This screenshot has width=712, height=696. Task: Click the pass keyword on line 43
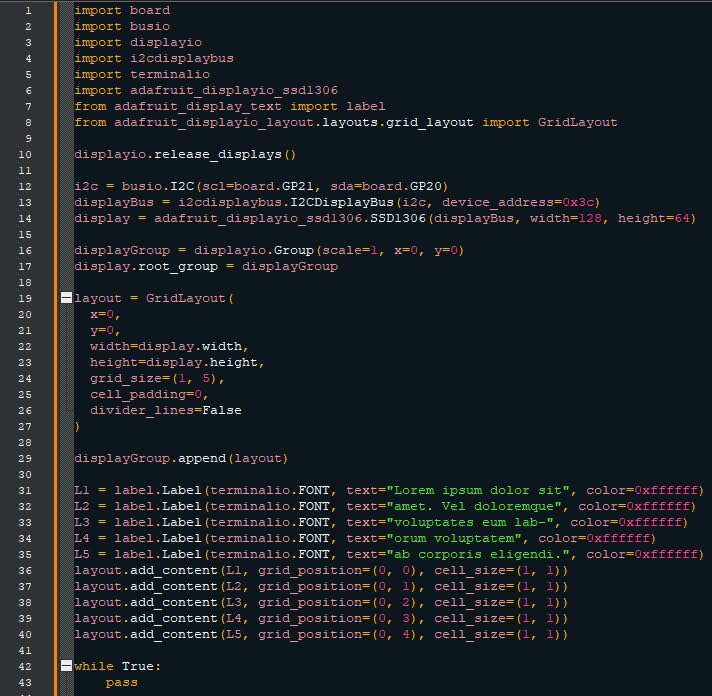tap(121, 682)
